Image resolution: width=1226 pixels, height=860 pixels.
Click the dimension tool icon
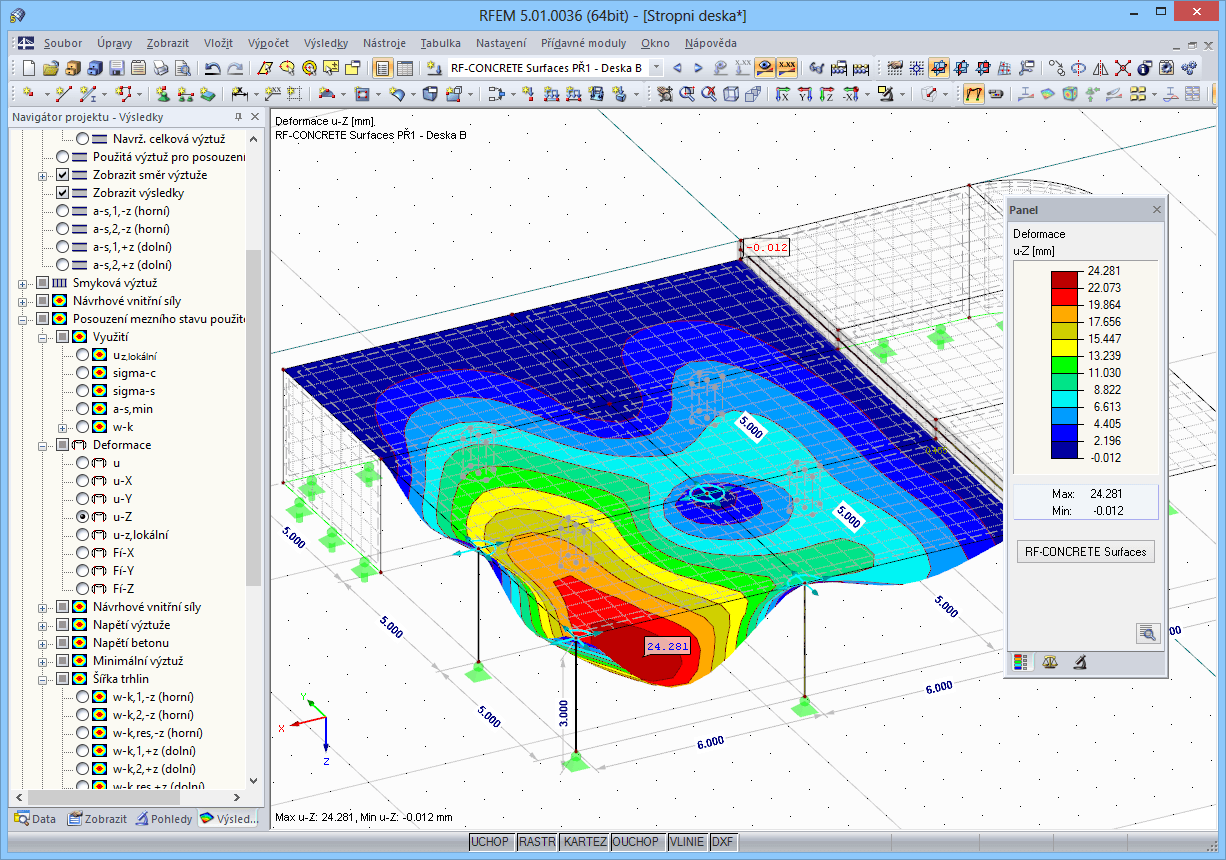tap(240, 93)
